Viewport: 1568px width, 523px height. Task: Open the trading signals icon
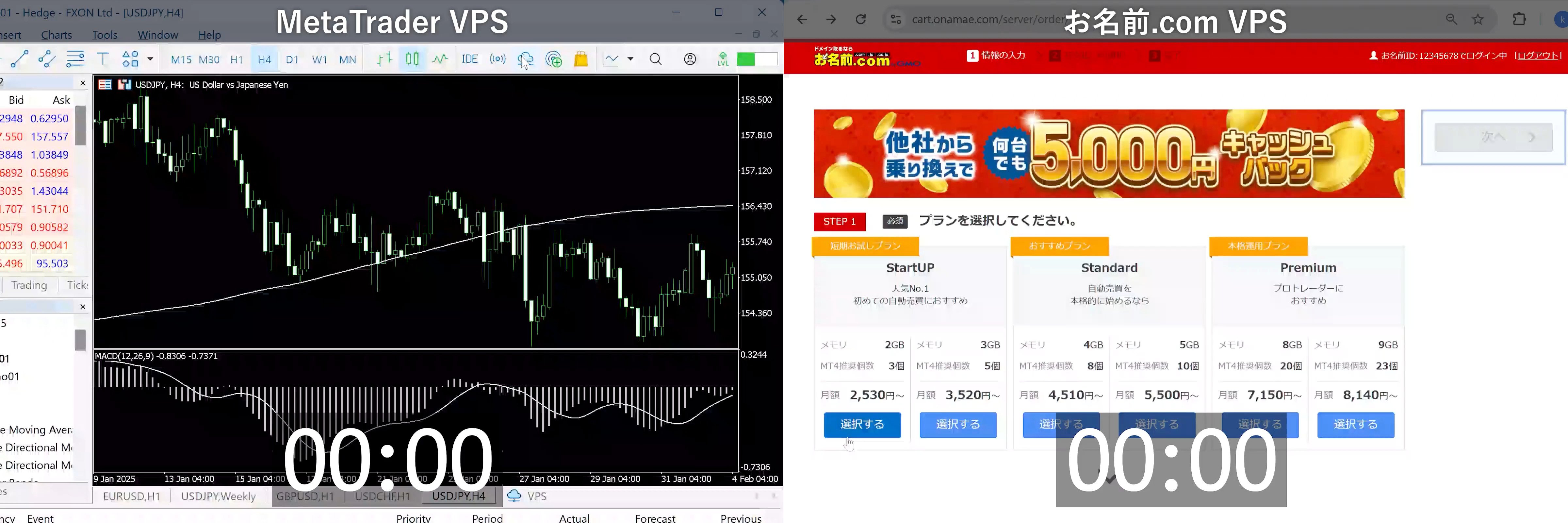[498, 59]
